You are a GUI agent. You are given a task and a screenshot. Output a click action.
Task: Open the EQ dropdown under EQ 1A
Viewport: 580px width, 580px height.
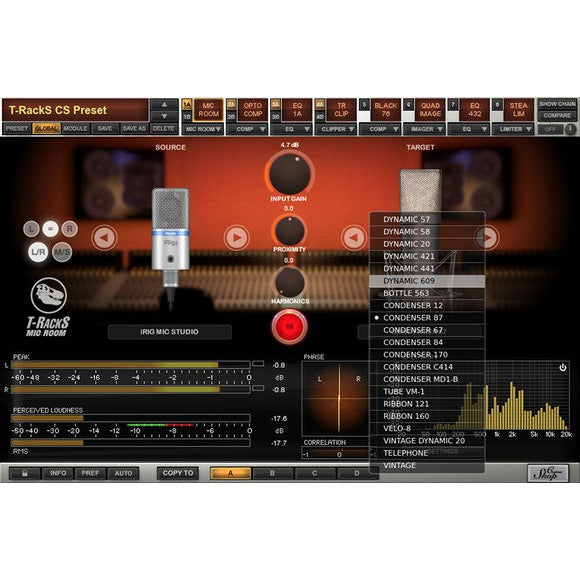tap(291, 129)
